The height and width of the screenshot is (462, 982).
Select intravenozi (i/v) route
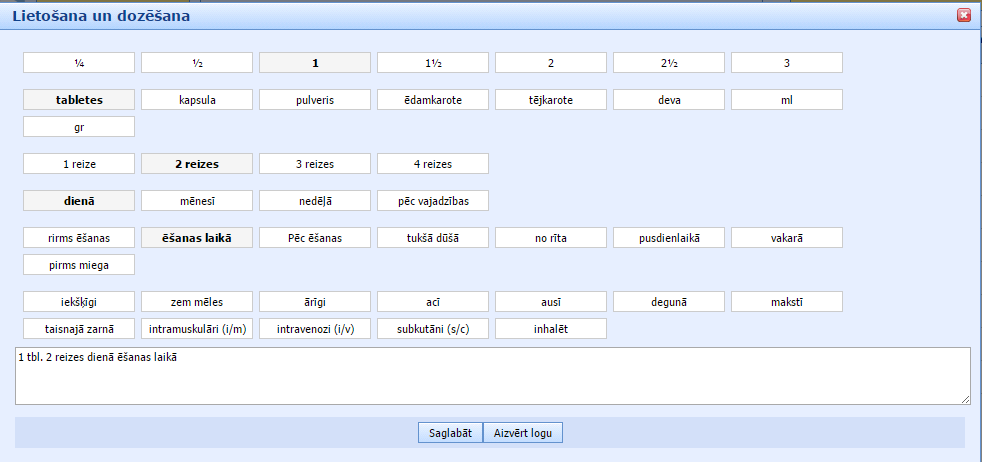tap(315, 329)
